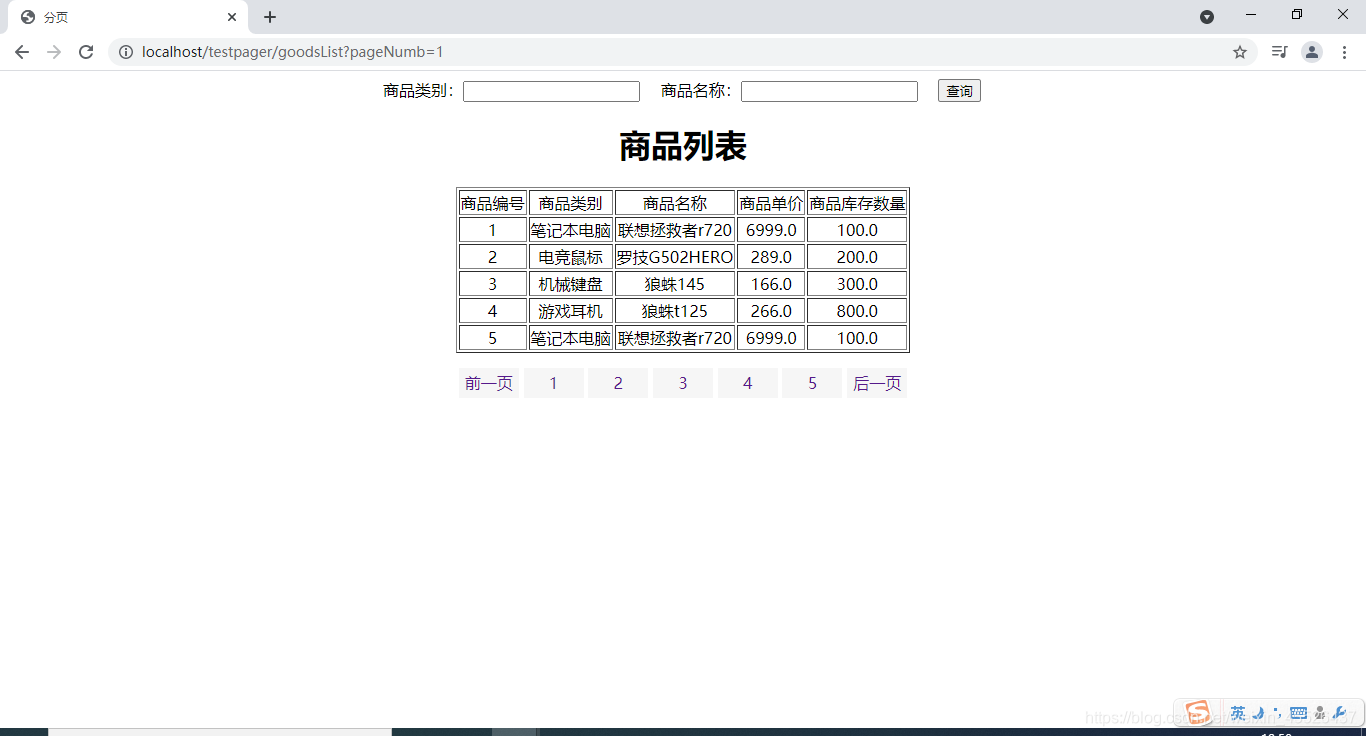Click the browser profile avatar icon
Image resolution: width=1366 pixels, height=736 pixels.
[1312, 52]
